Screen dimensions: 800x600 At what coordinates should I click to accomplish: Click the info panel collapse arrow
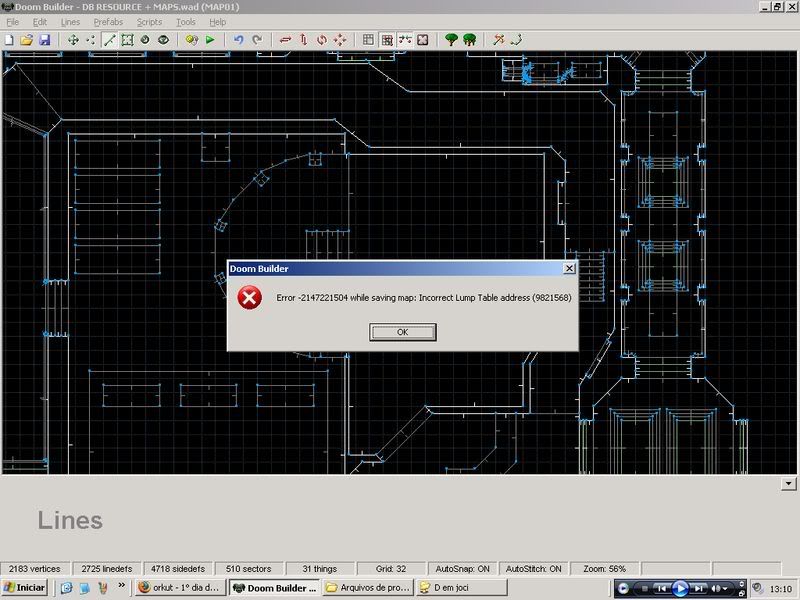coord(788,483)
